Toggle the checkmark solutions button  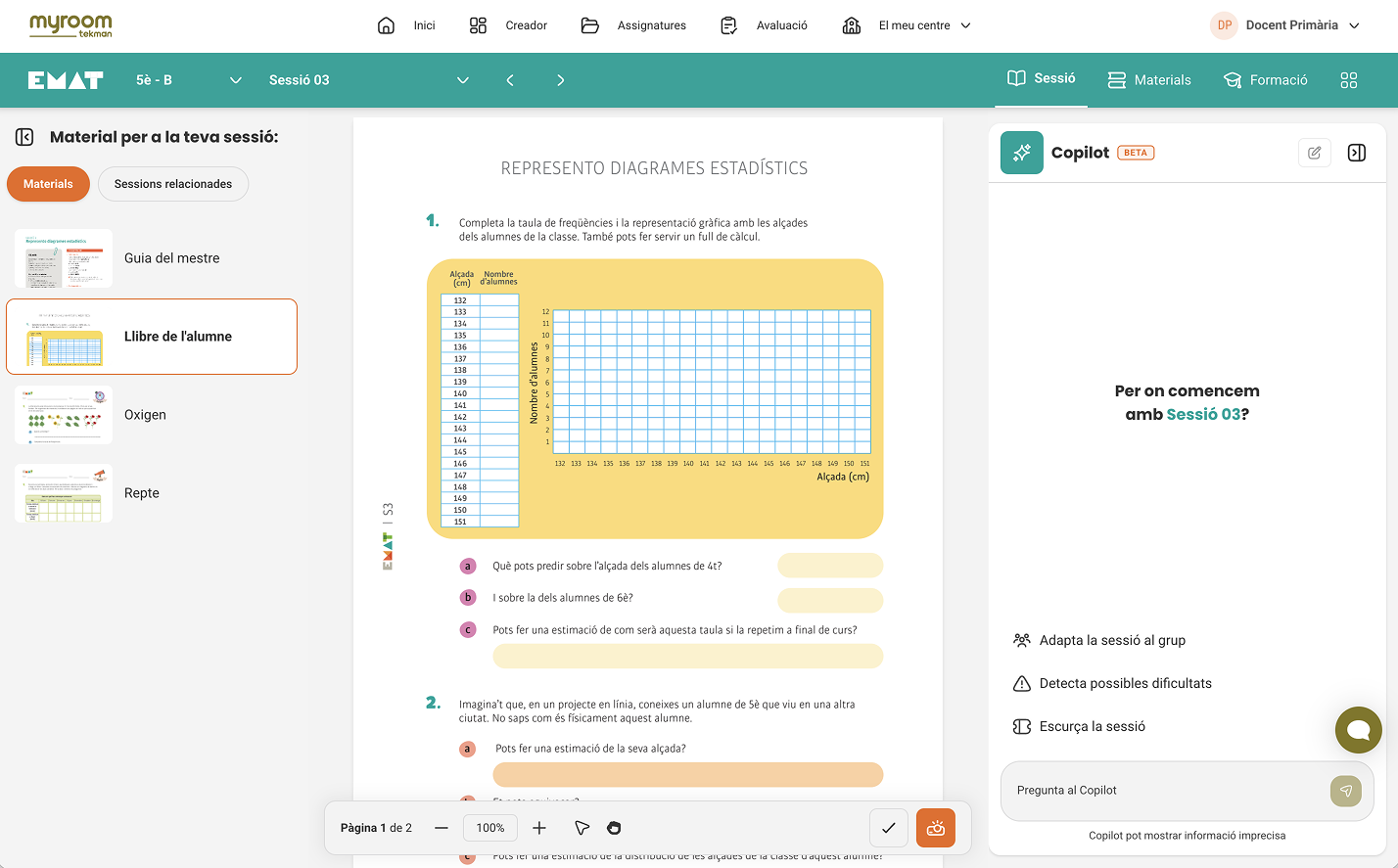pos(889,828)
